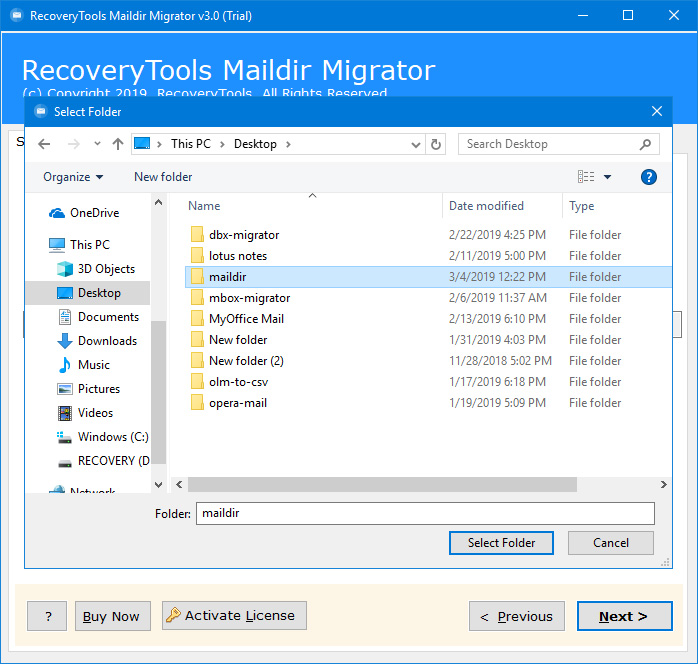698x664 pixels.
Task: Click the opera-mail folder icon
Action: pyautogui.click(x=197, y=402)
